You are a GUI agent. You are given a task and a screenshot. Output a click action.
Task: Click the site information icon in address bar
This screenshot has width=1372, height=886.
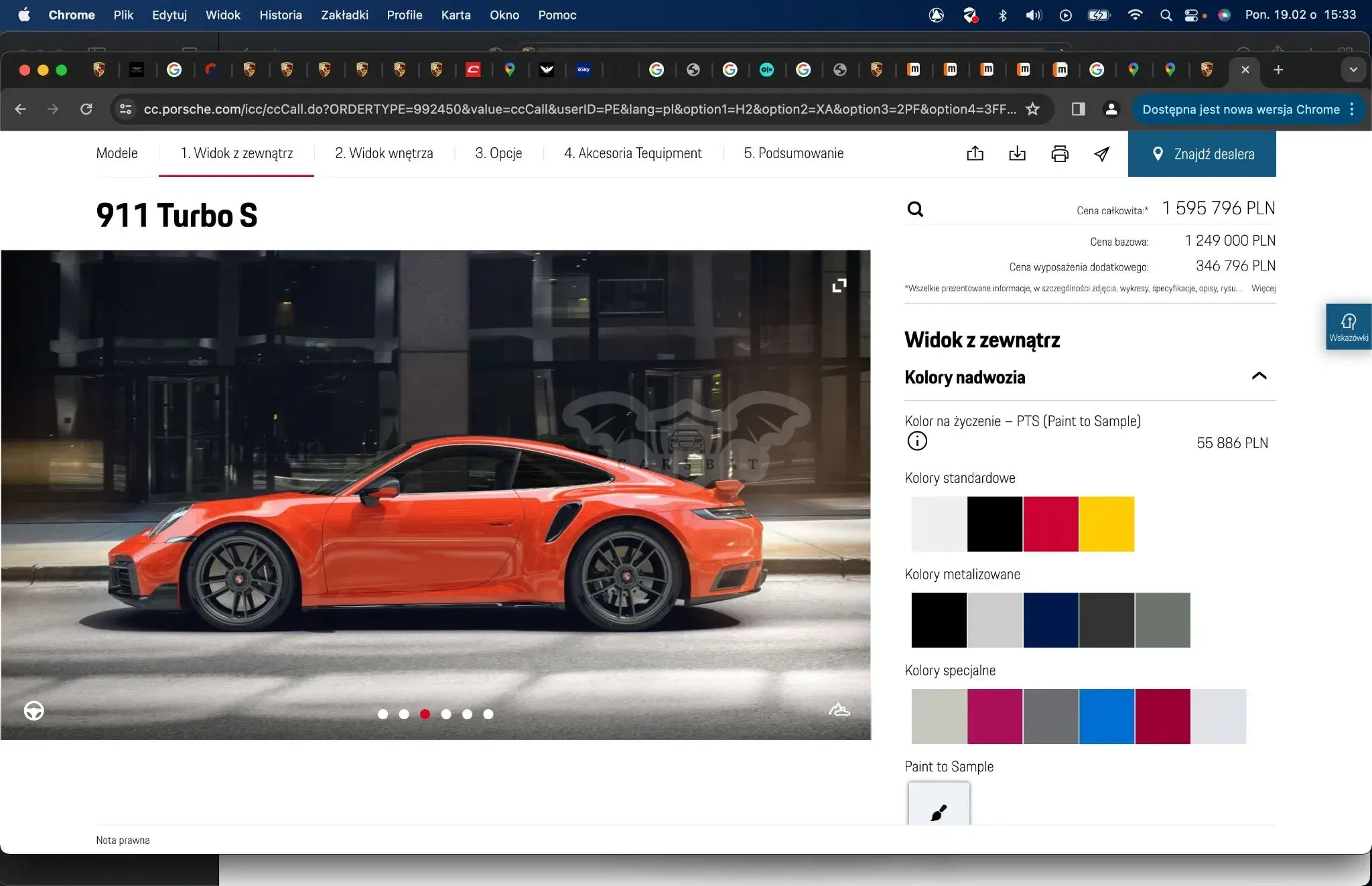click(125, 108)
